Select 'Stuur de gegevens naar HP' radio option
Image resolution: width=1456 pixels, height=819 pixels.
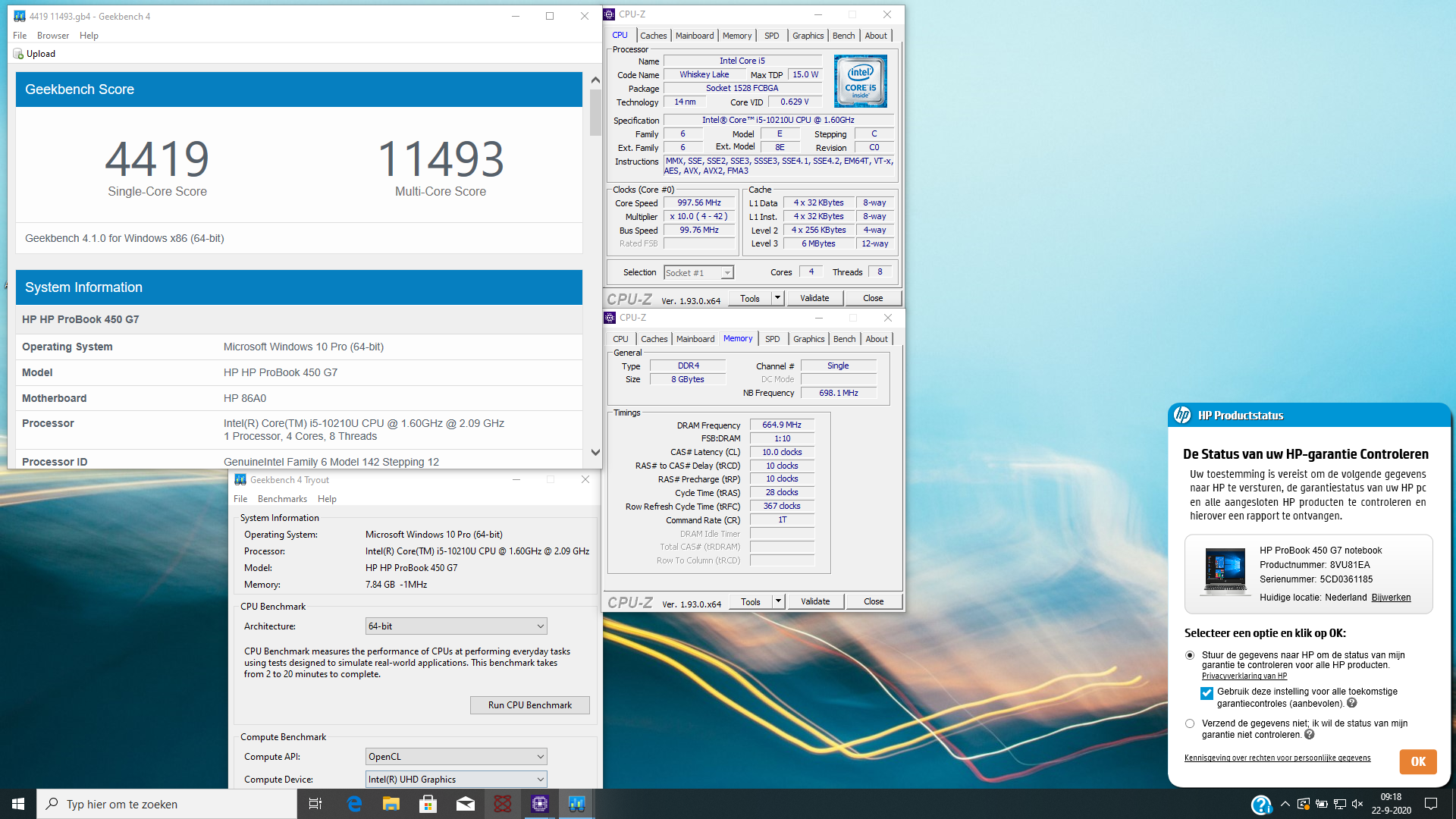coord(1190,655)
